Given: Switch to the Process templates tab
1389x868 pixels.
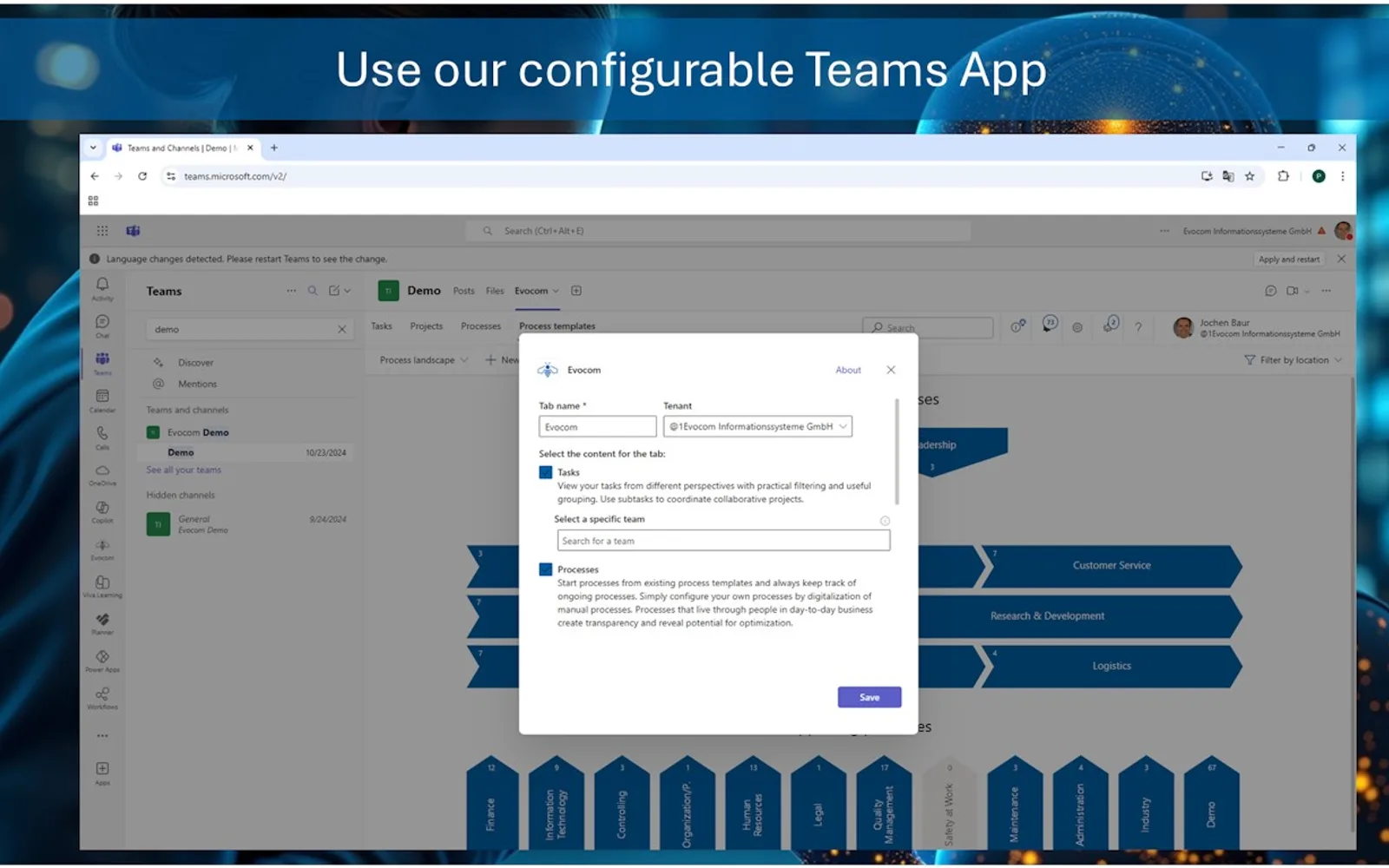Looking at the screenshot, I should point(557,326).
